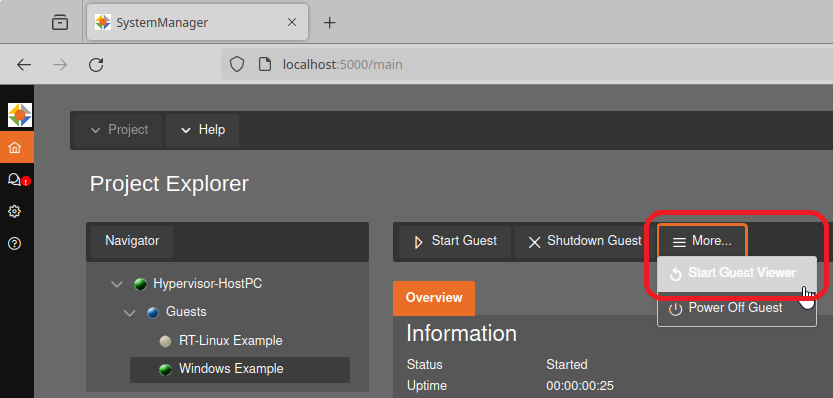The width and height of the screenshot is (833, 398).
Task: Click the browser forward arrow
Action: click(x=60, y=65)
